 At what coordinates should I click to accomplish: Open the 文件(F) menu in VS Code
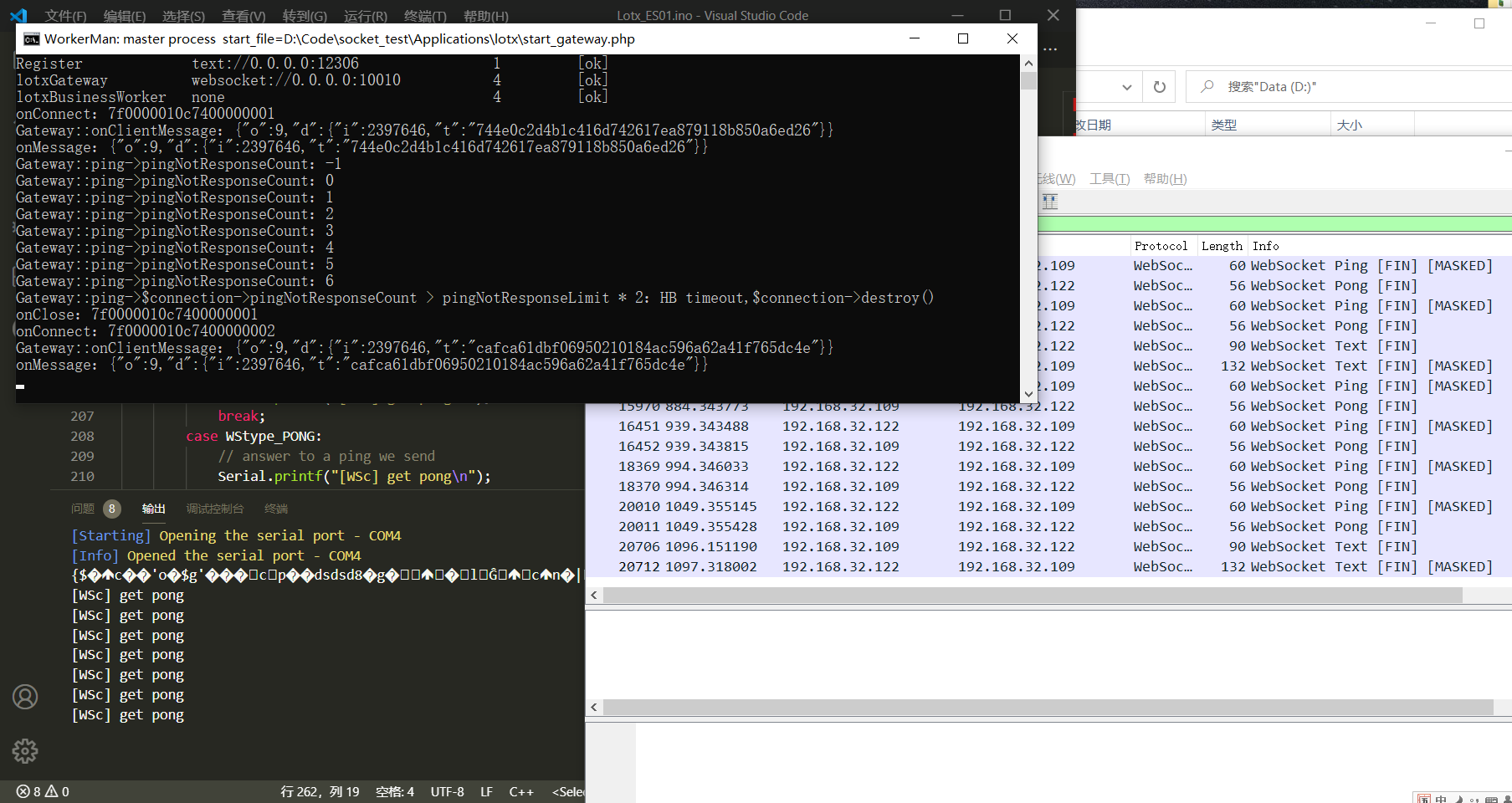tap(65, 16)
